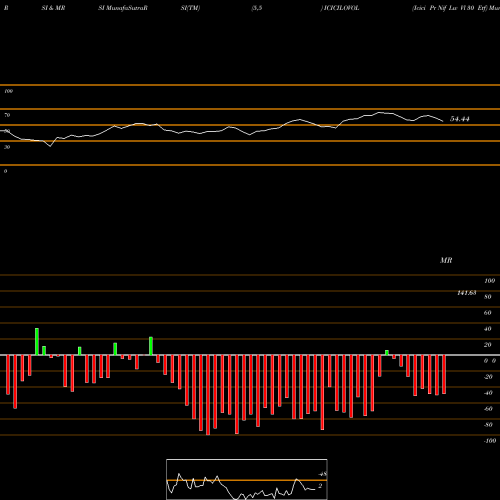Click the end point of the white RSI line
500x500 pixels.
coord(443,121)
